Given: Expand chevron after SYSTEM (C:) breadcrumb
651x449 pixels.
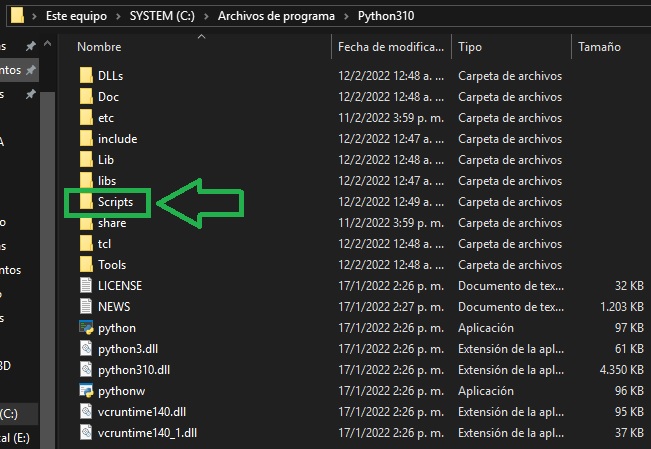Looking at the screenshot, I should pyautogui.click(x=206, y=16).
